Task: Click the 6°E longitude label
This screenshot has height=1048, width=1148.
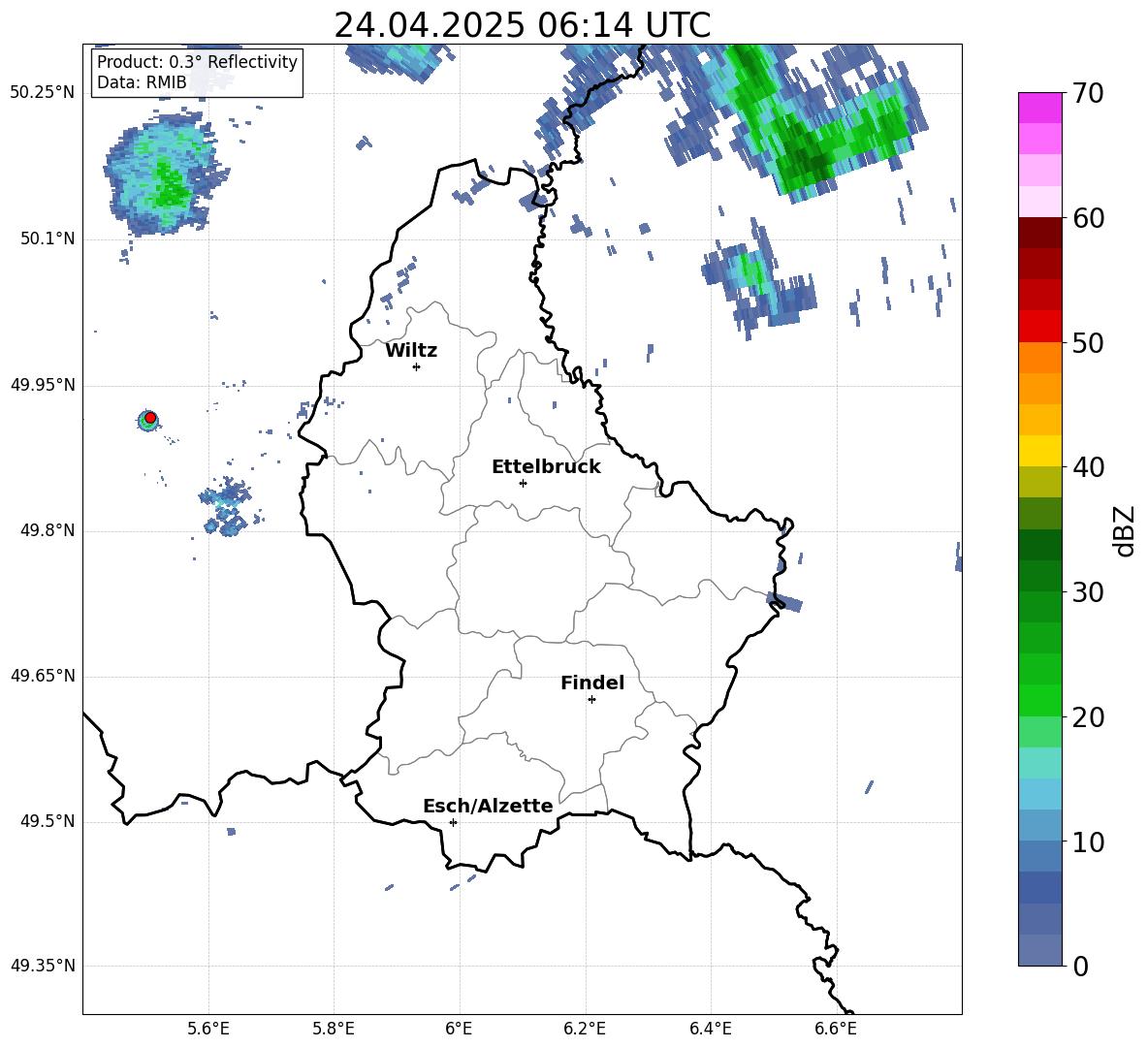Action: tap(459, 1029)
